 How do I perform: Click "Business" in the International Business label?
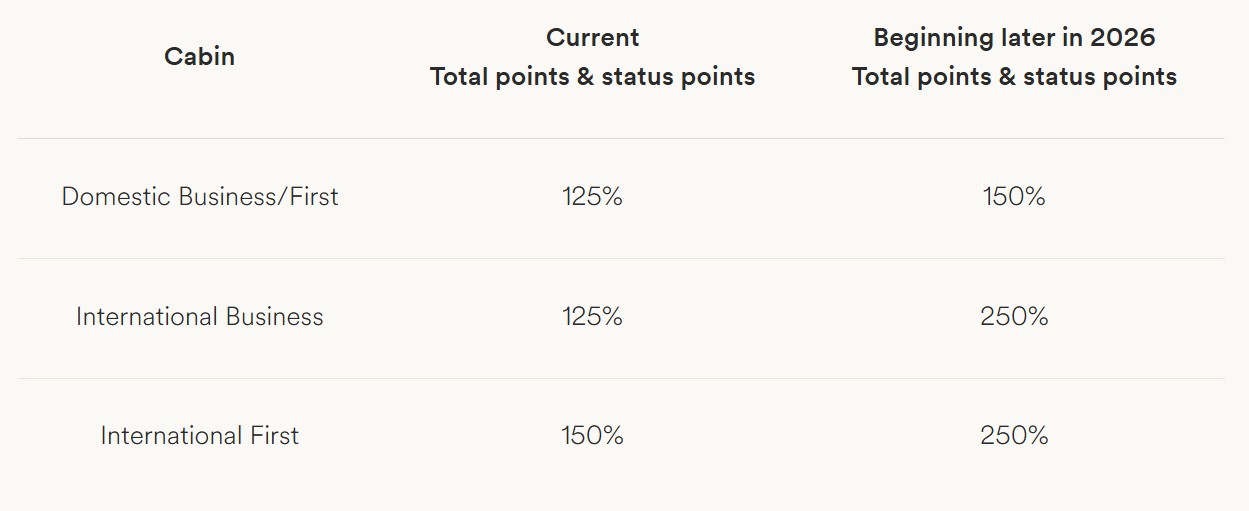[275, 317]
